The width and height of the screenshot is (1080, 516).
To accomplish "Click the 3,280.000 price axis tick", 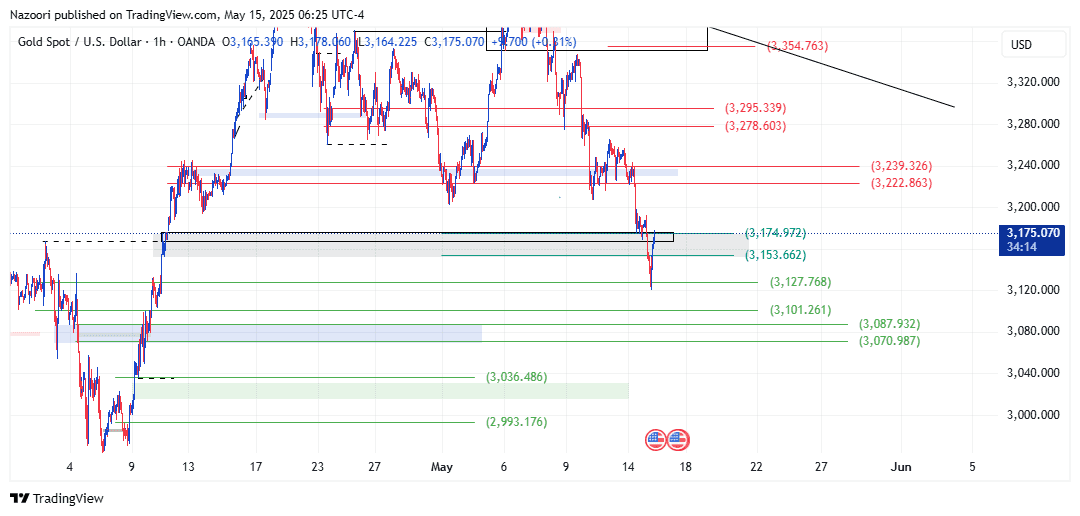I will click(x=1033, y=124).
